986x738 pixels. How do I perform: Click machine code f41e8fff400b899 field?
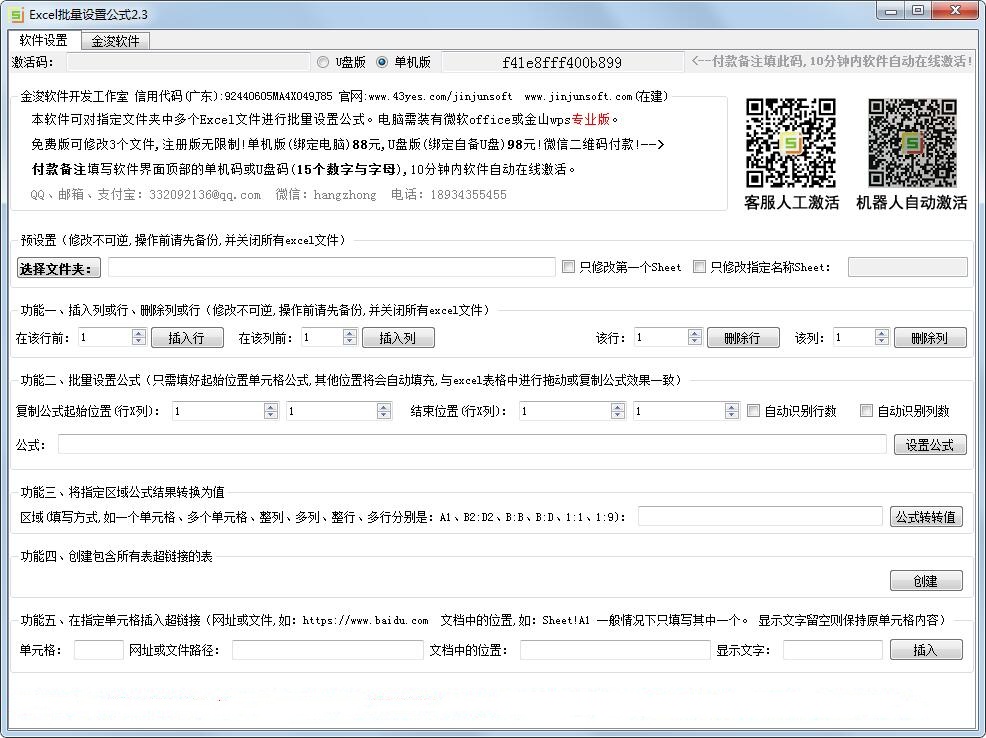click(563, 62)
